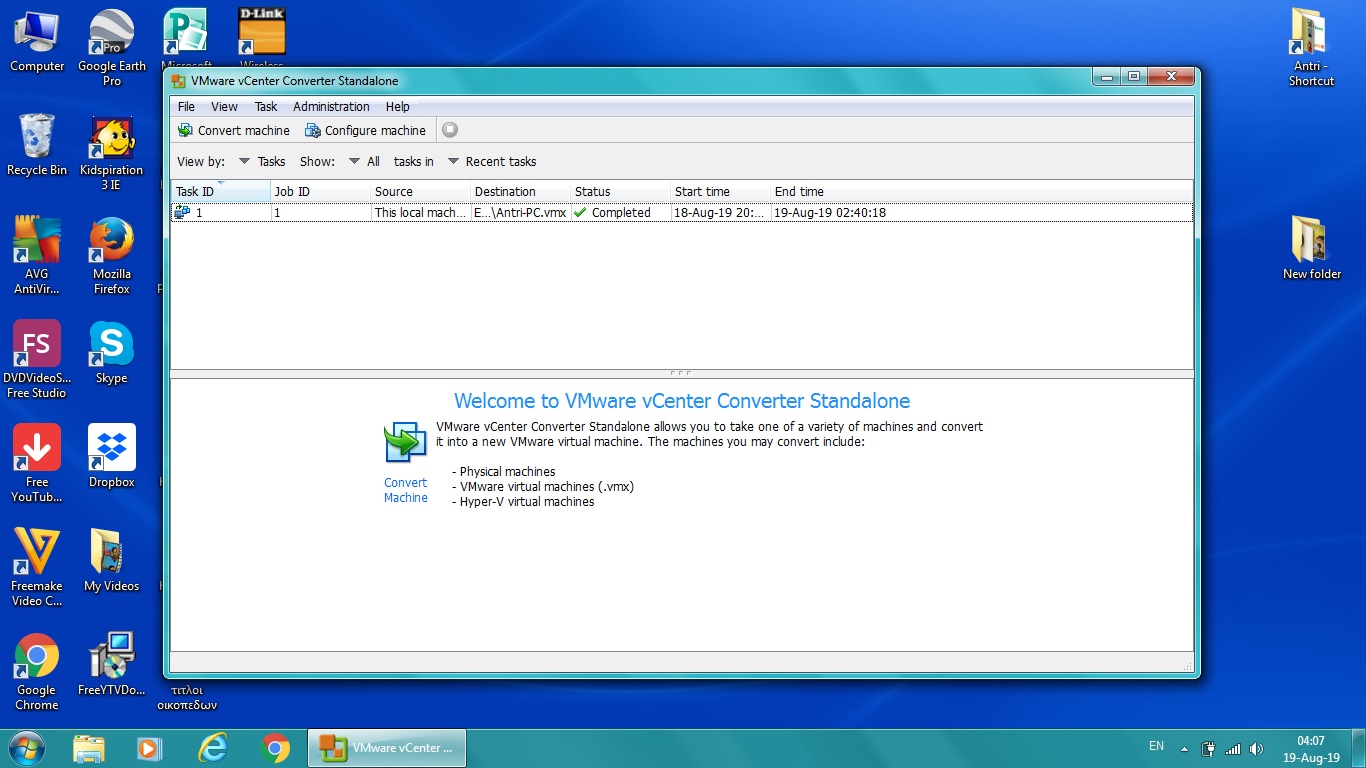Open My Videos folder desktop icon
The height and width of the screenshot is (768, 1366).
[x=112, y=561]
